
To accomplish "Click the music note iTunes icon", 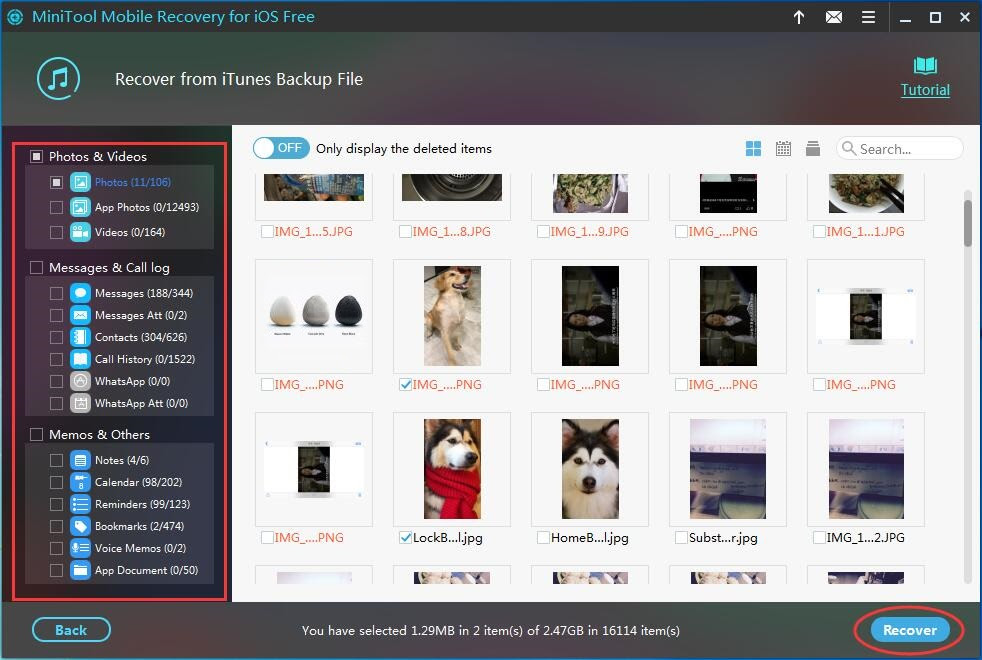I will (x=58, y=79).
